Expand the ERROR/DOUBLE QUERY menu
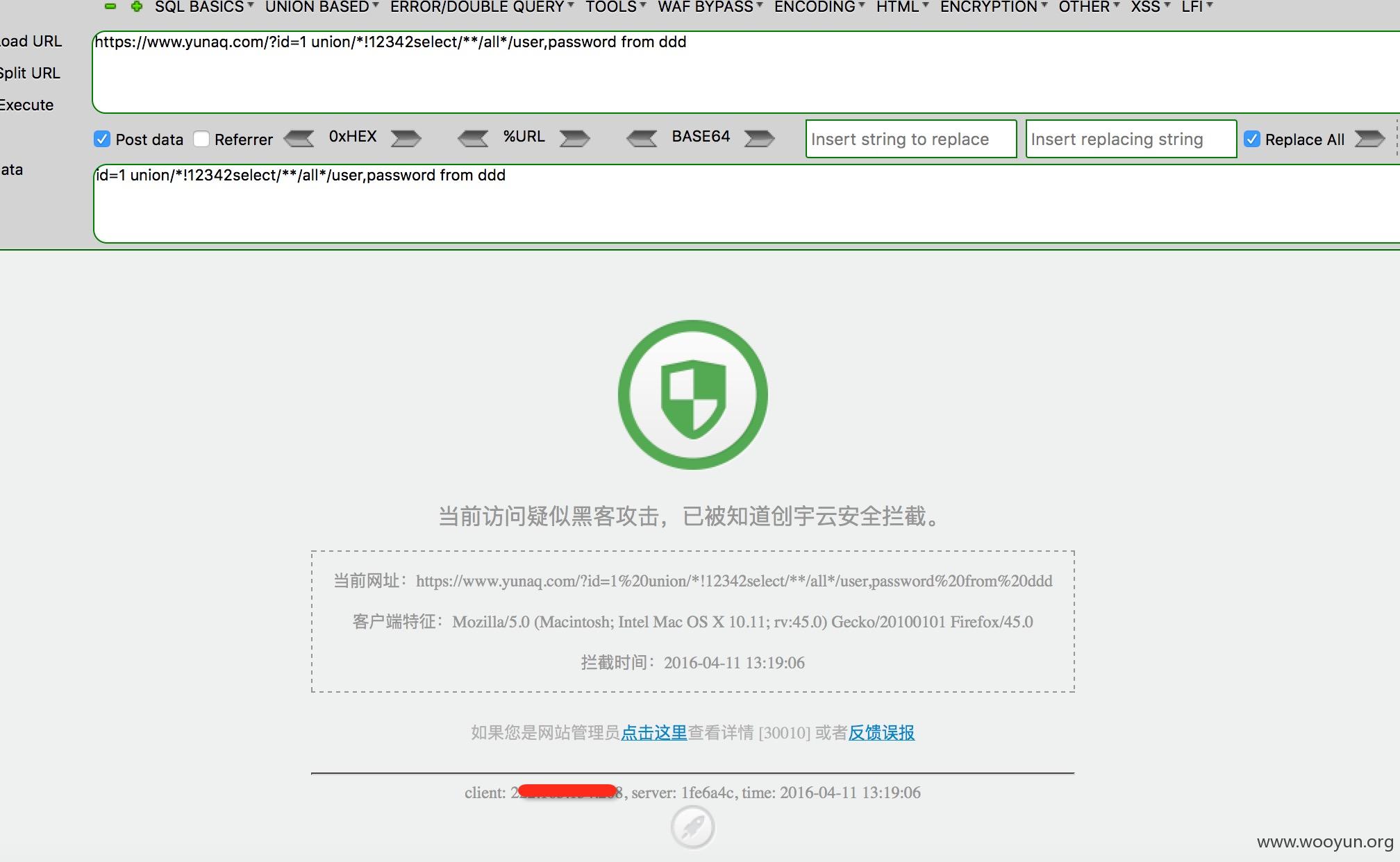This screenshot has width=1400, height=862. coord(482,7)
